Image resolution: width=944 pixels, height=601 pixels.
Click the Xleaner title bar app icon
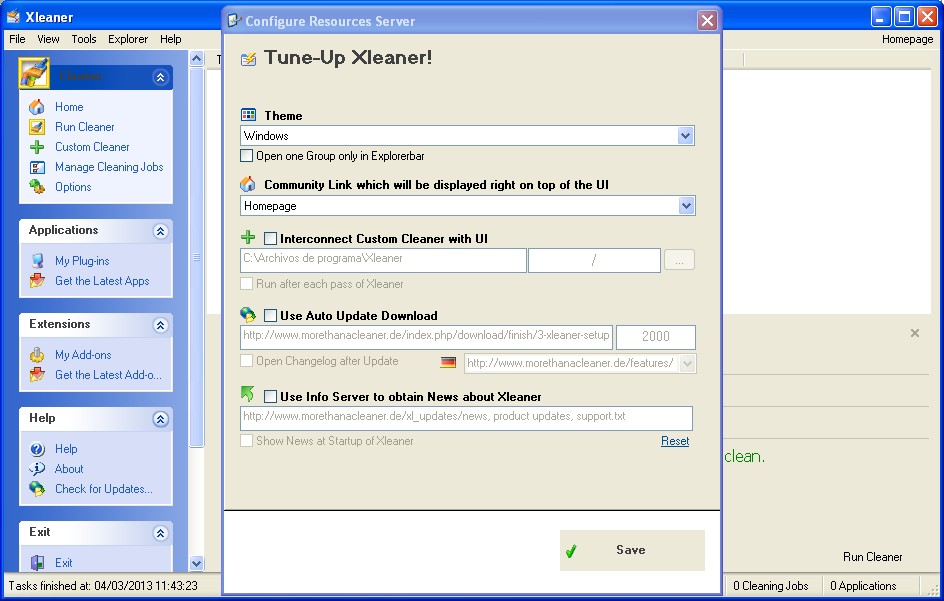[x=13, y=17]
